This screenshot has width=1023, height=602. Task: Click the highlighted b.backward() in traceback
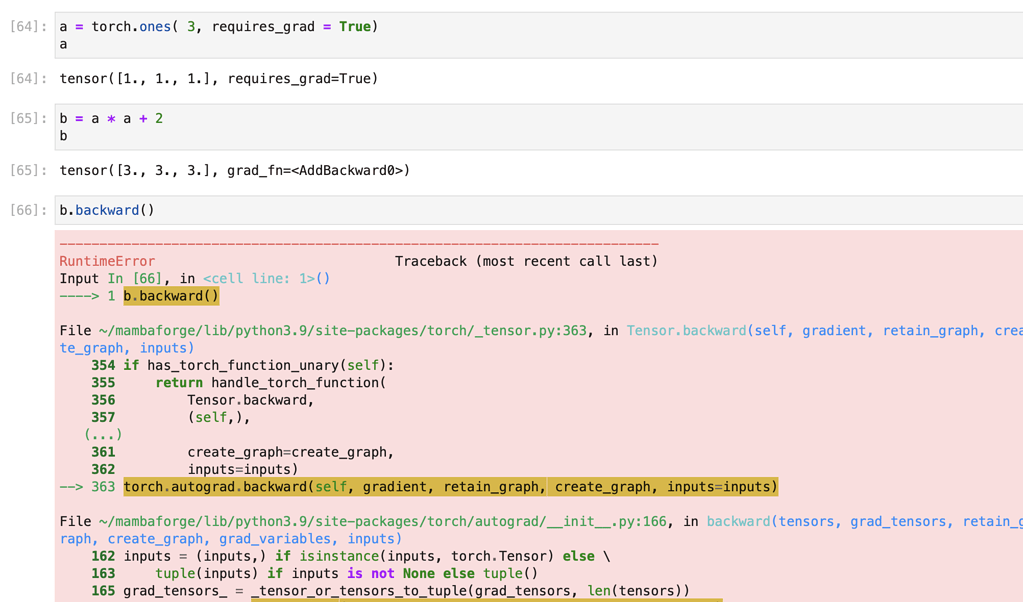[x=171, y=297]
